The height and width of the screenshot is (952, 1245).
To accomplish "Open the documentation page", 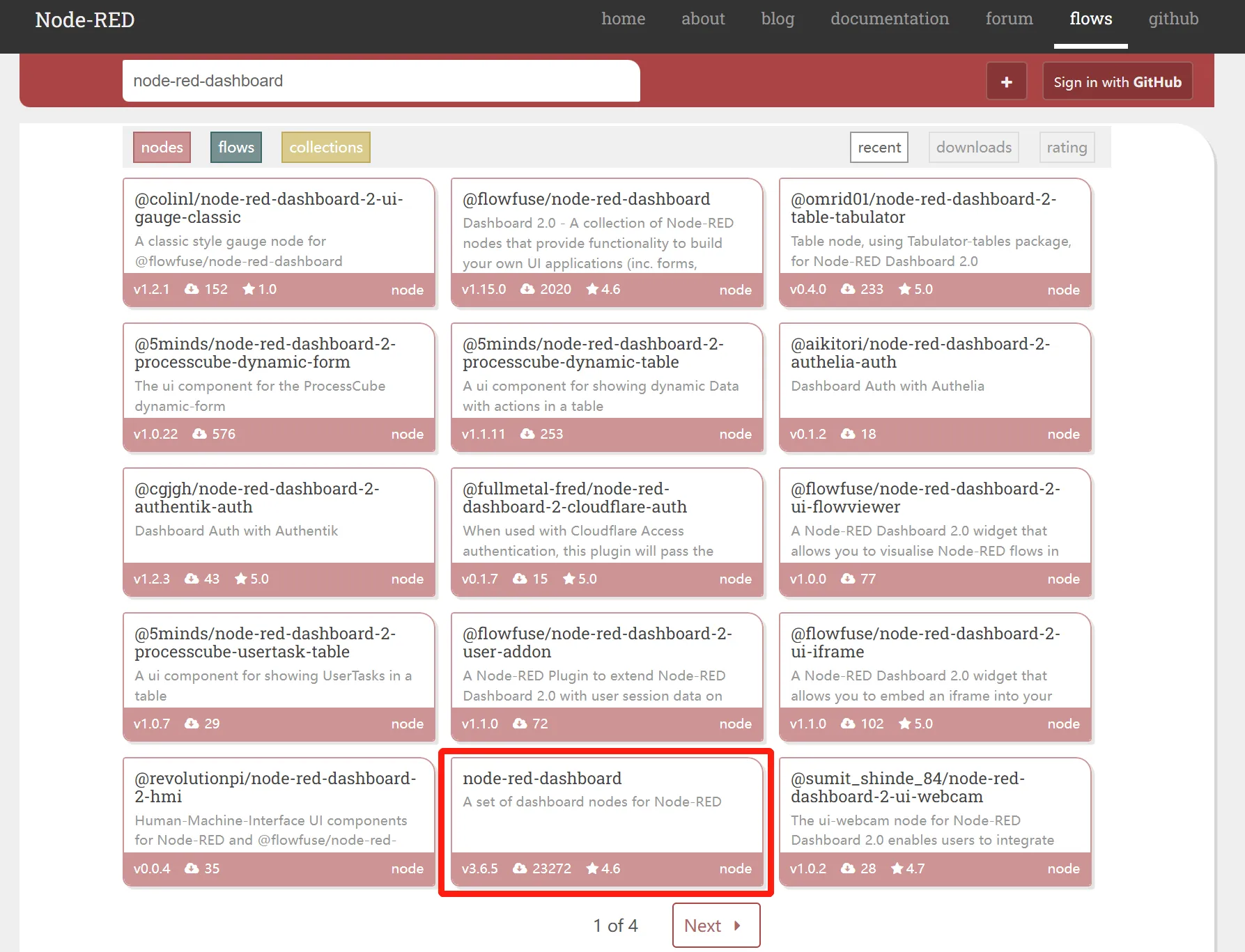I will click(890, 19).
